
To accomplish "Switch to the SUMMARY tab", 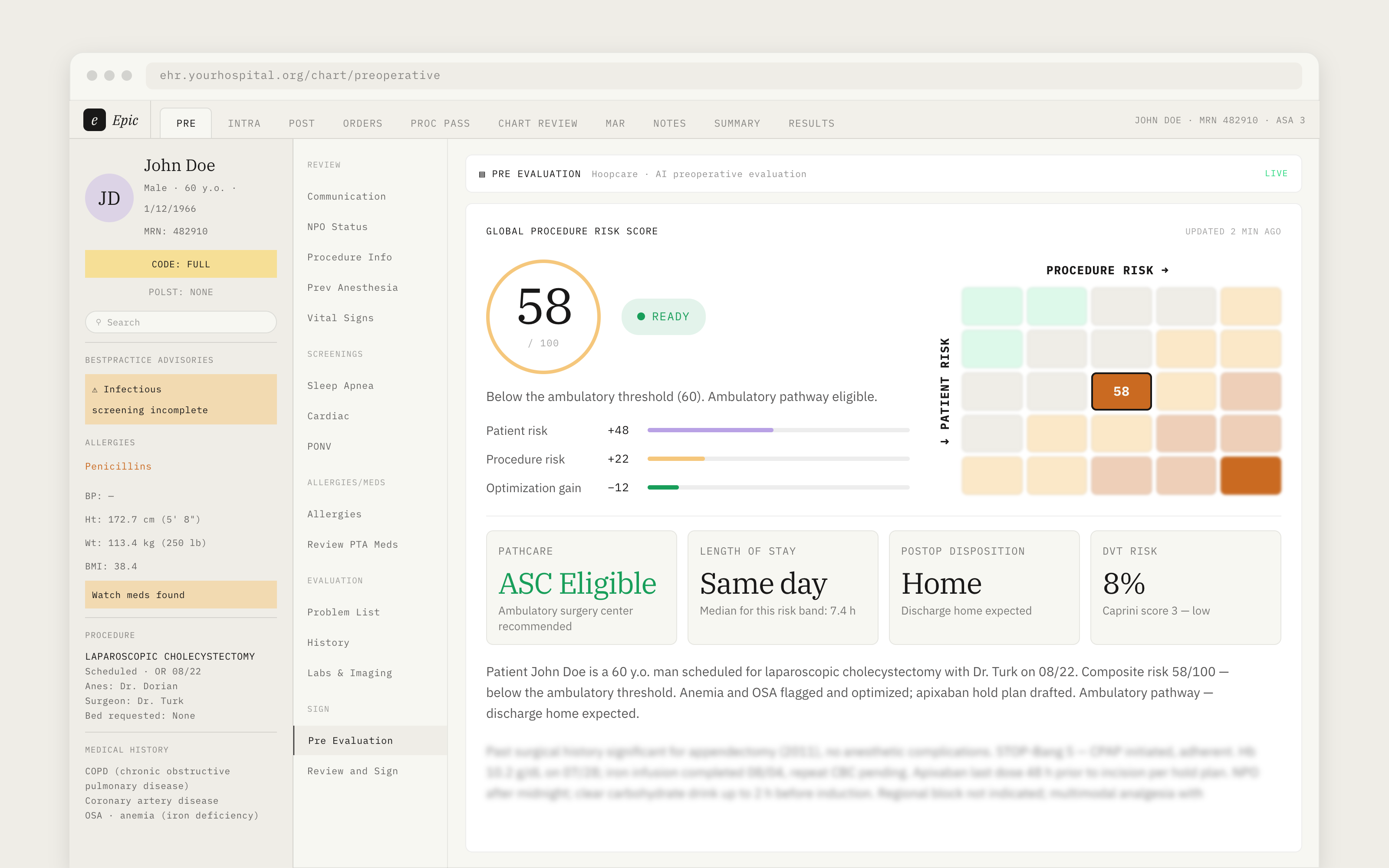I will pyautogui.click(x=737, y=123).
